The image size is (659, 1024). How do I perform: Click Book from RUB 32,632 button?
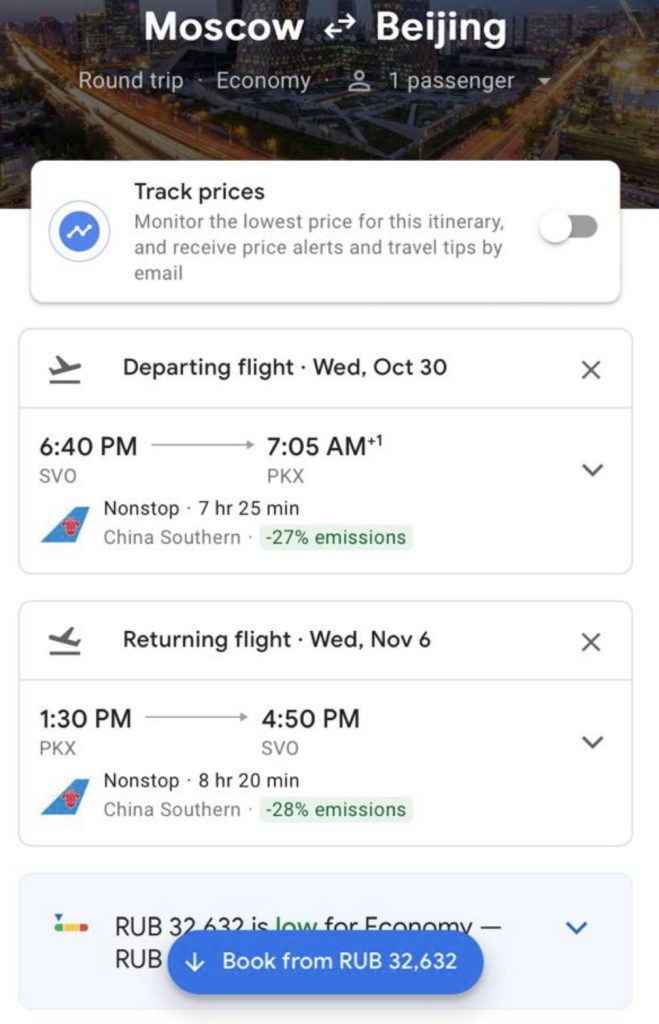click(x=325, y=962)
